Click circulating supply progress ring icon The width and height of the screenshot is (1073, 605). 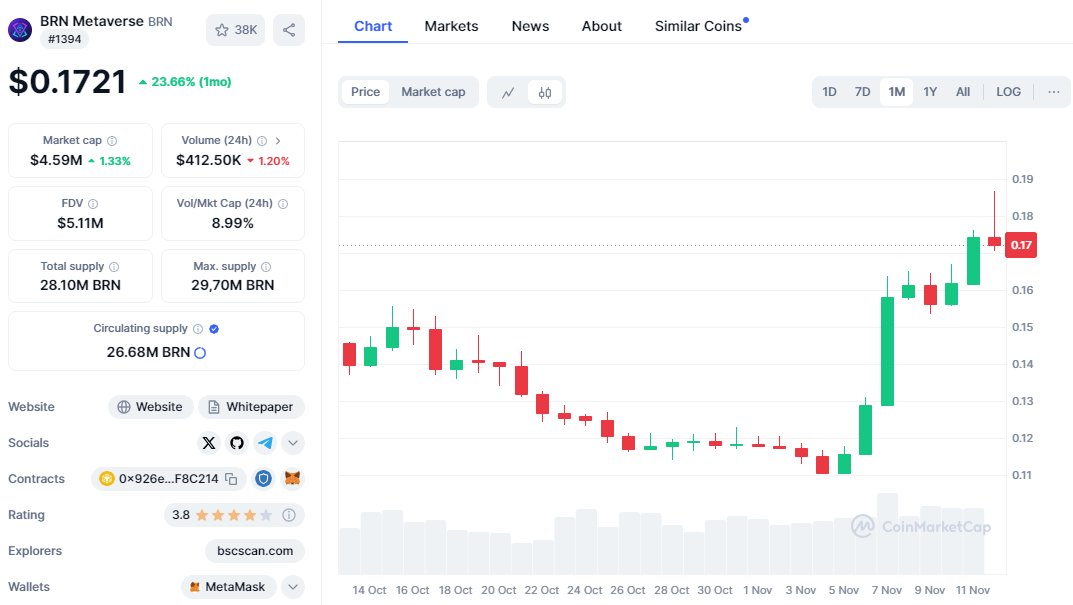coord(200,353)
